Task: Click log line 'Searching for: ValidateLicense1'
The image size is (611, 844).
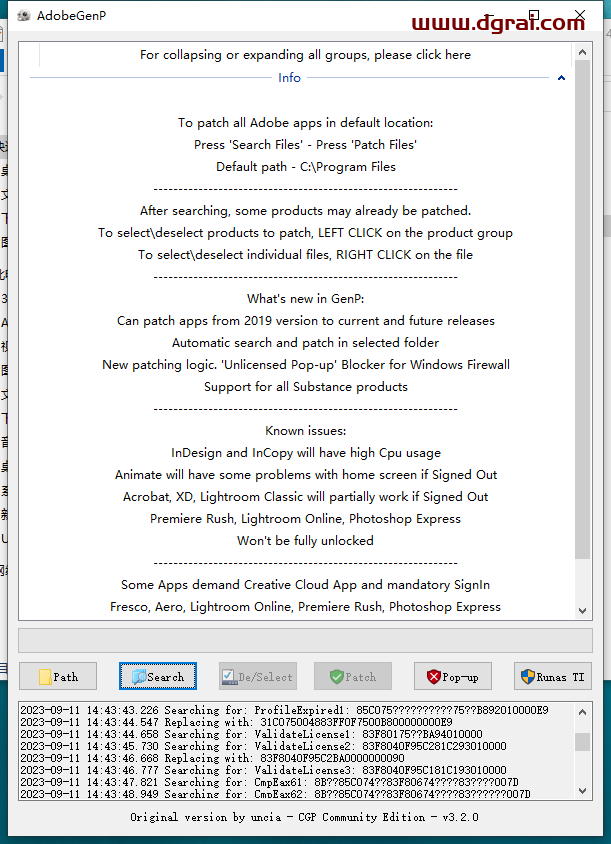Action: tap(251, 734)
